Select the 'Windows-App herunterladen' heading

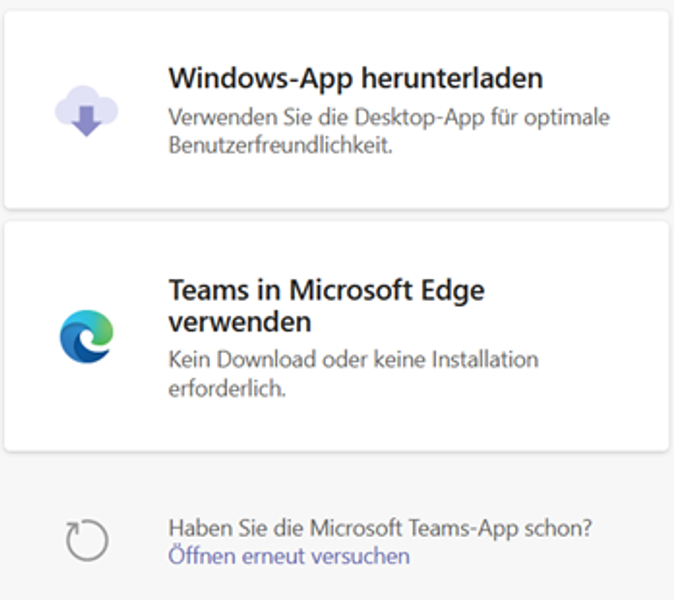(x=356, y=79)
